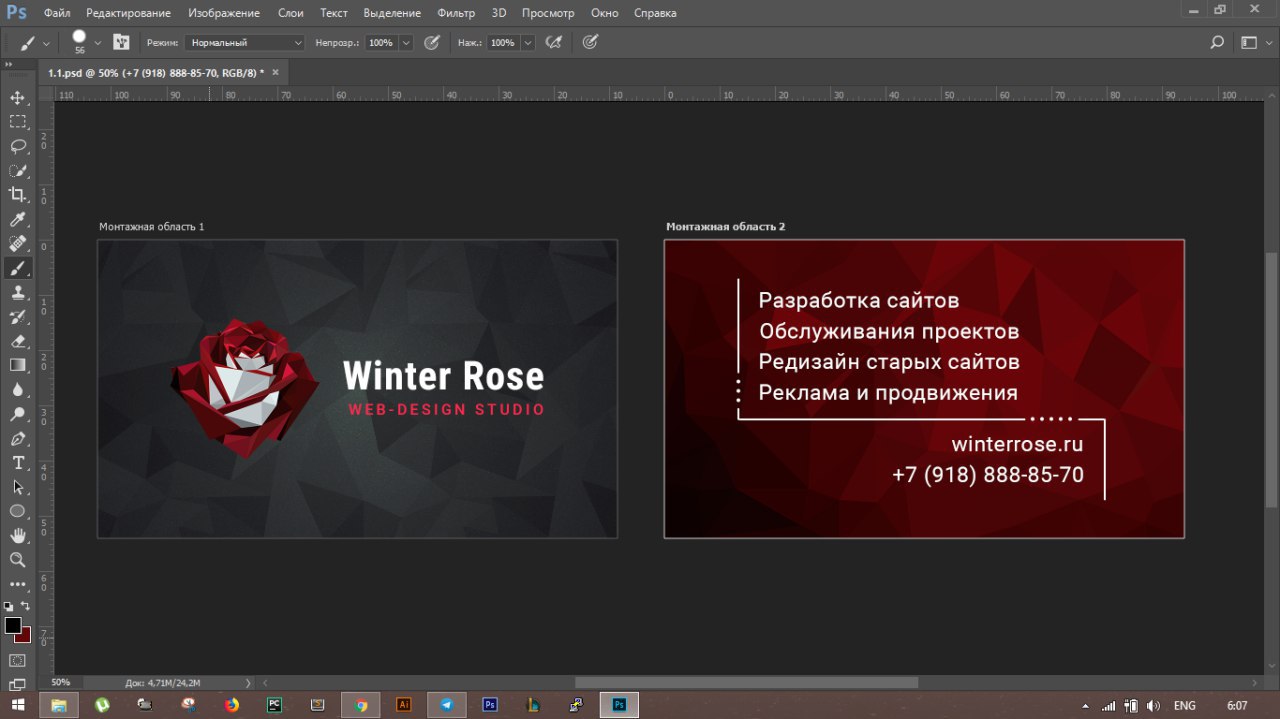This screenshot has height=719, width=1280.
Task: Click the 'Монтажная область 1' artboard label
Action: pos(151,227)
